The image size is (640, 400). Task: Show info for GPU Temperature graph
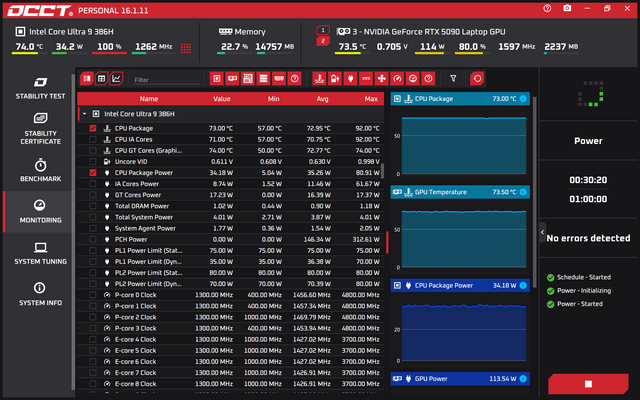tap(523, 192)
